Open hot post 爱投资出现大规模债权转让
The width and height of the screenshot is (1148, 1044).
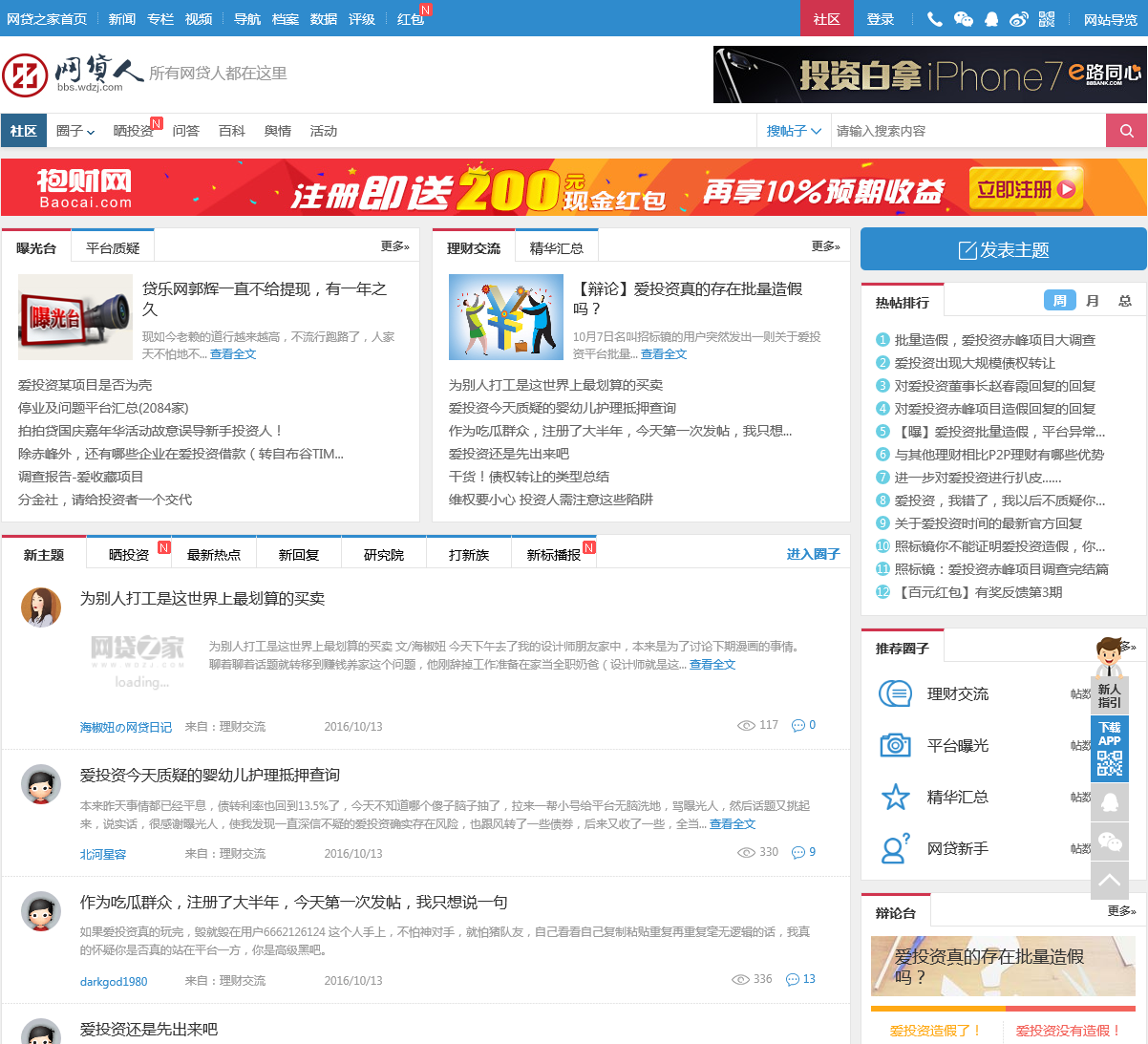[974, 363]
